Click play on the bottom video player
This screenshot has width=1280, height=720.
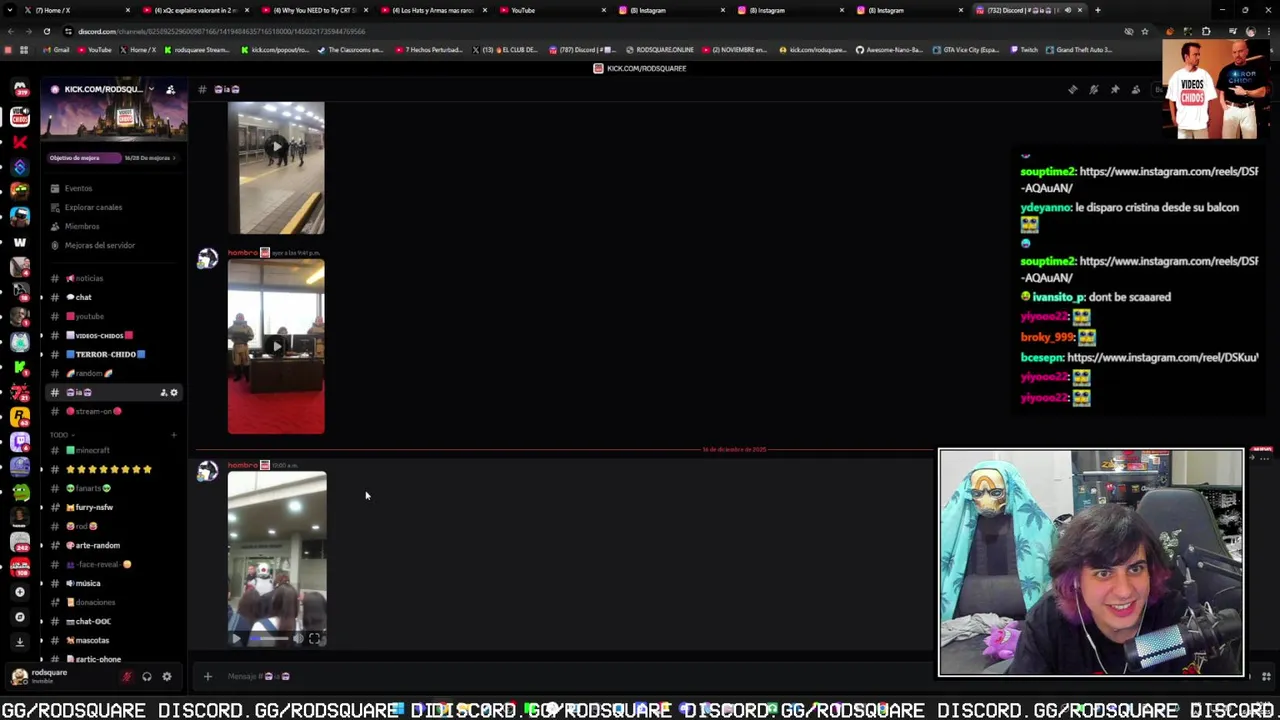pyautogui.click(x=236, y=638)
